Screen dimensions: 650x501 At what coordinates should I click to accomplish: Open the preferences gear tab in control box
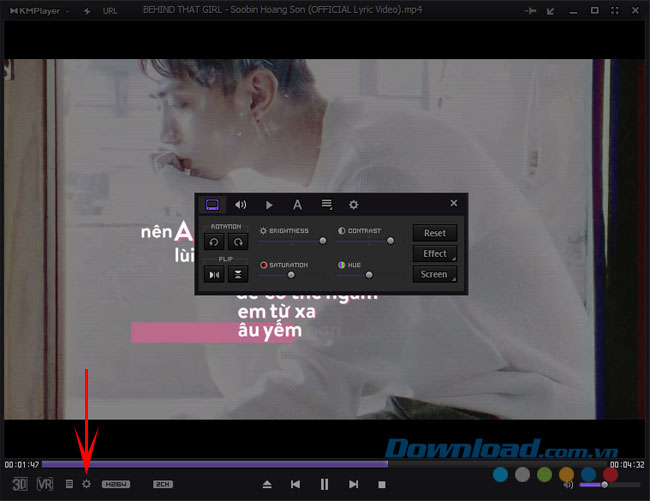(x=353, y=204)
